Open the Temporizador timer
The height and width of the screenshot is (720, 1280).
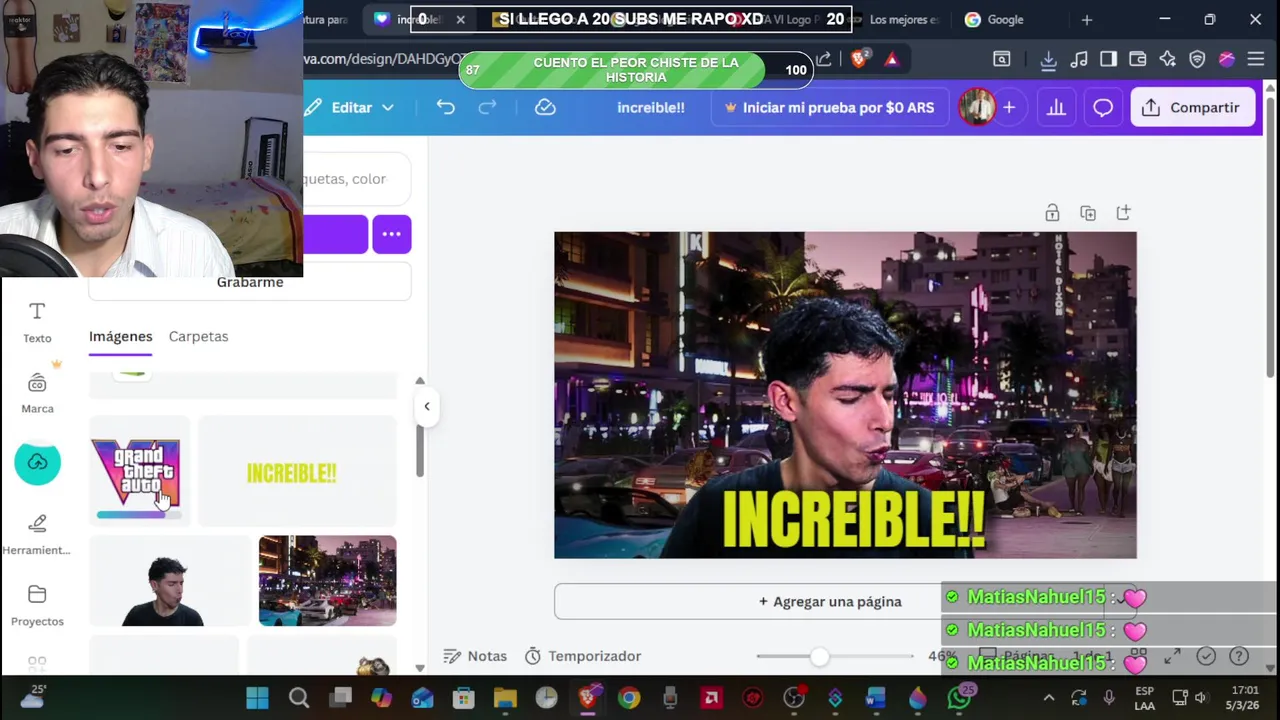coord(583,656)
